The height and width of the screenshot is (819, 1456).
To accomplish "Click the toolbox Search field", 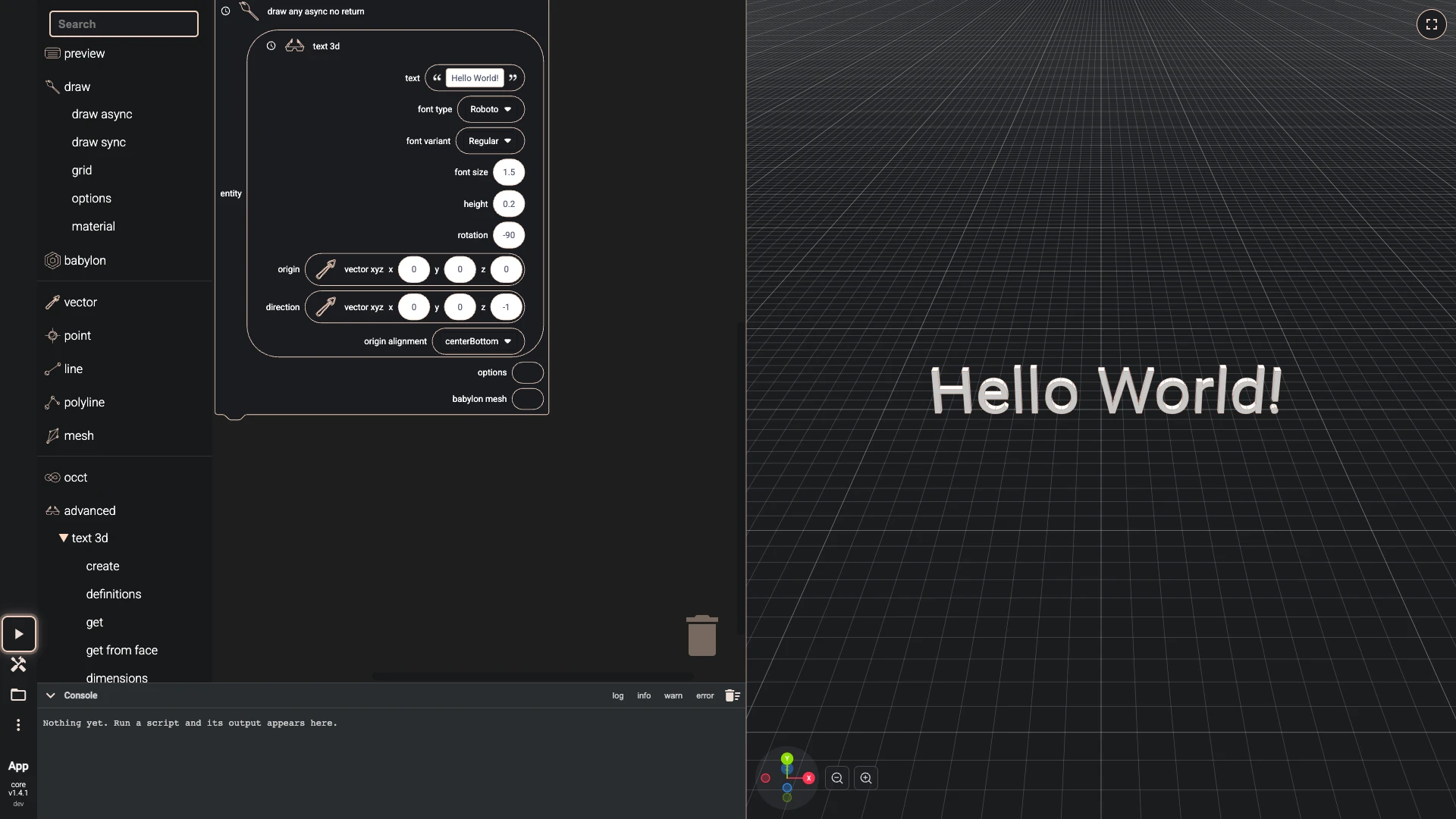I will [124, 24].
